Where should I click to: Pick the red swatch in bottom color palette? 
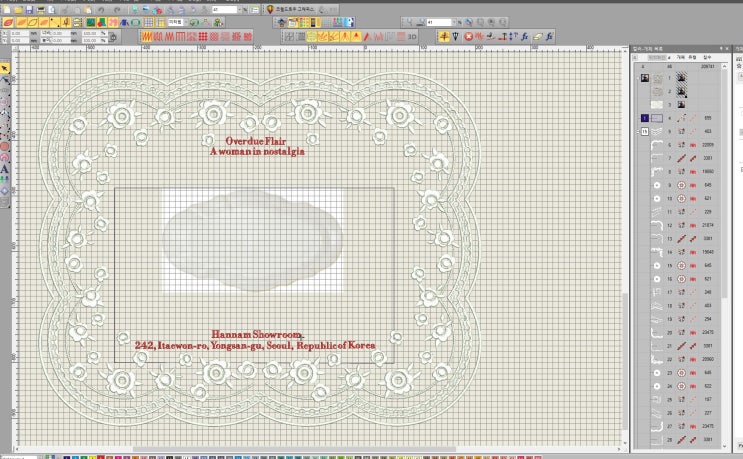click(x=100, y=458)
